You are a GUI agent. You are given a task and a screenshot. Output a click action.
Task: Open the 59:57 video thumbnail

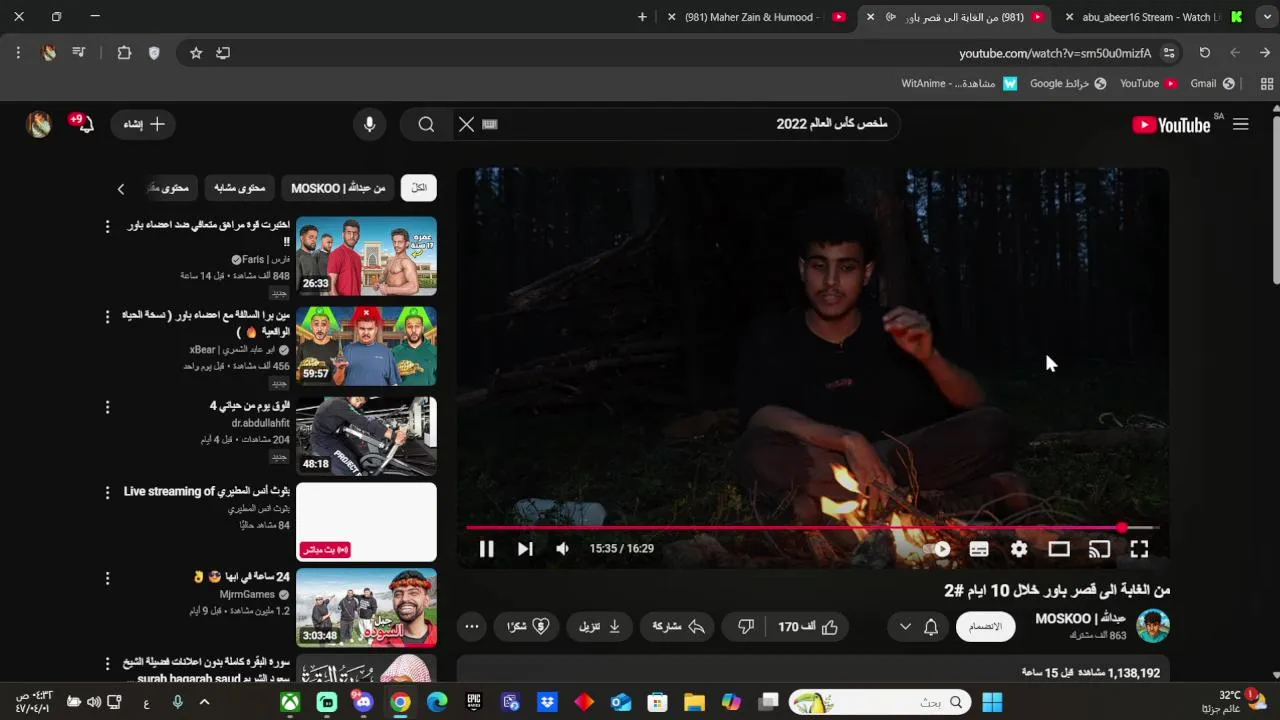(x=366, y=346)
